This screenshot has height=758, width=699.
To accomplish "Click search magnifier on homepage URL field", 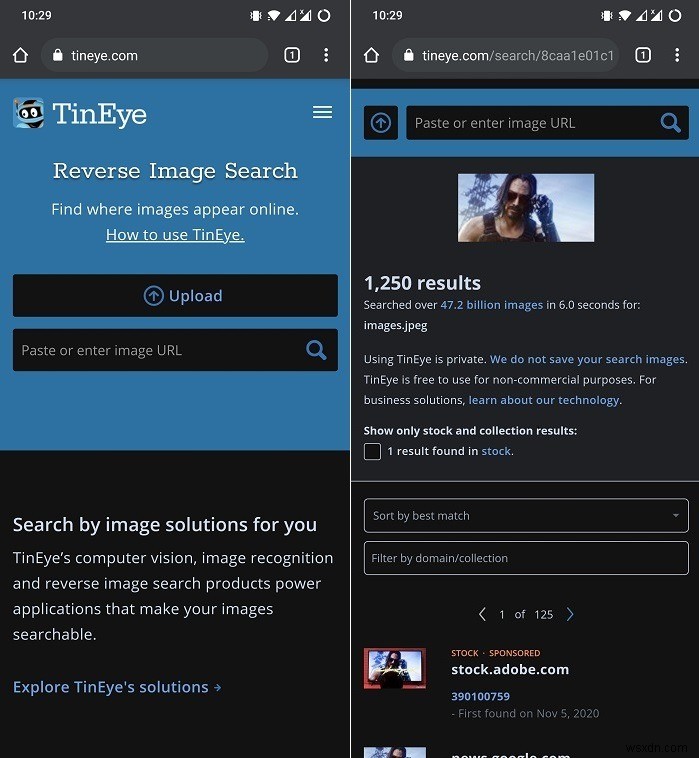I will coord(316,350).
